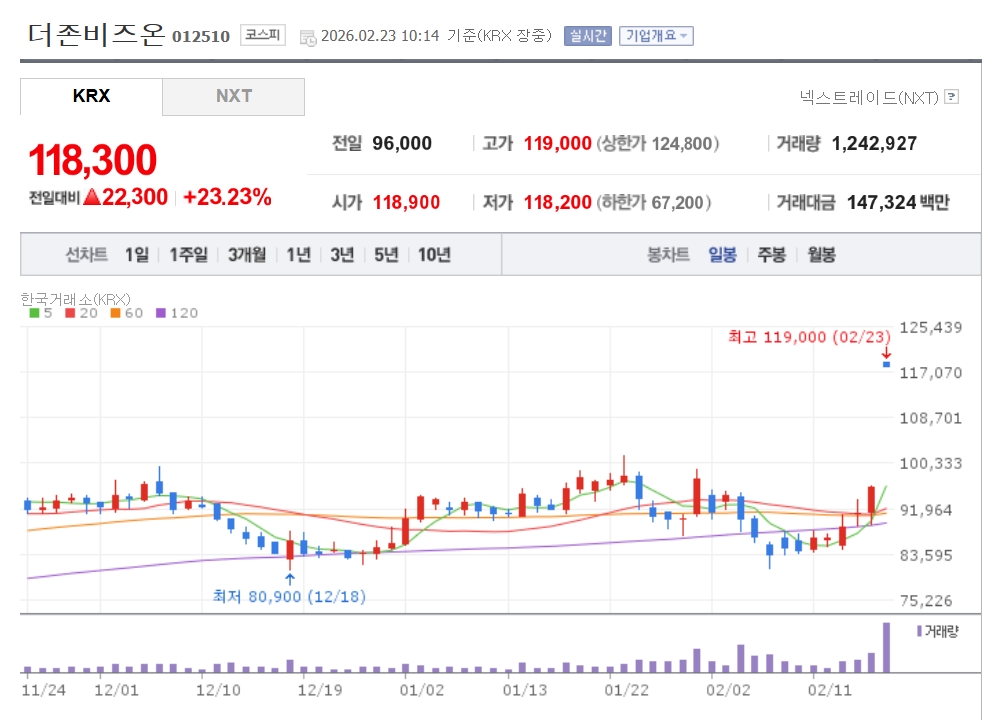The image size is (982, 720).
Task: Click the red up-triangle price change icon
Action: pyautogui.click(x=92, y=197)
